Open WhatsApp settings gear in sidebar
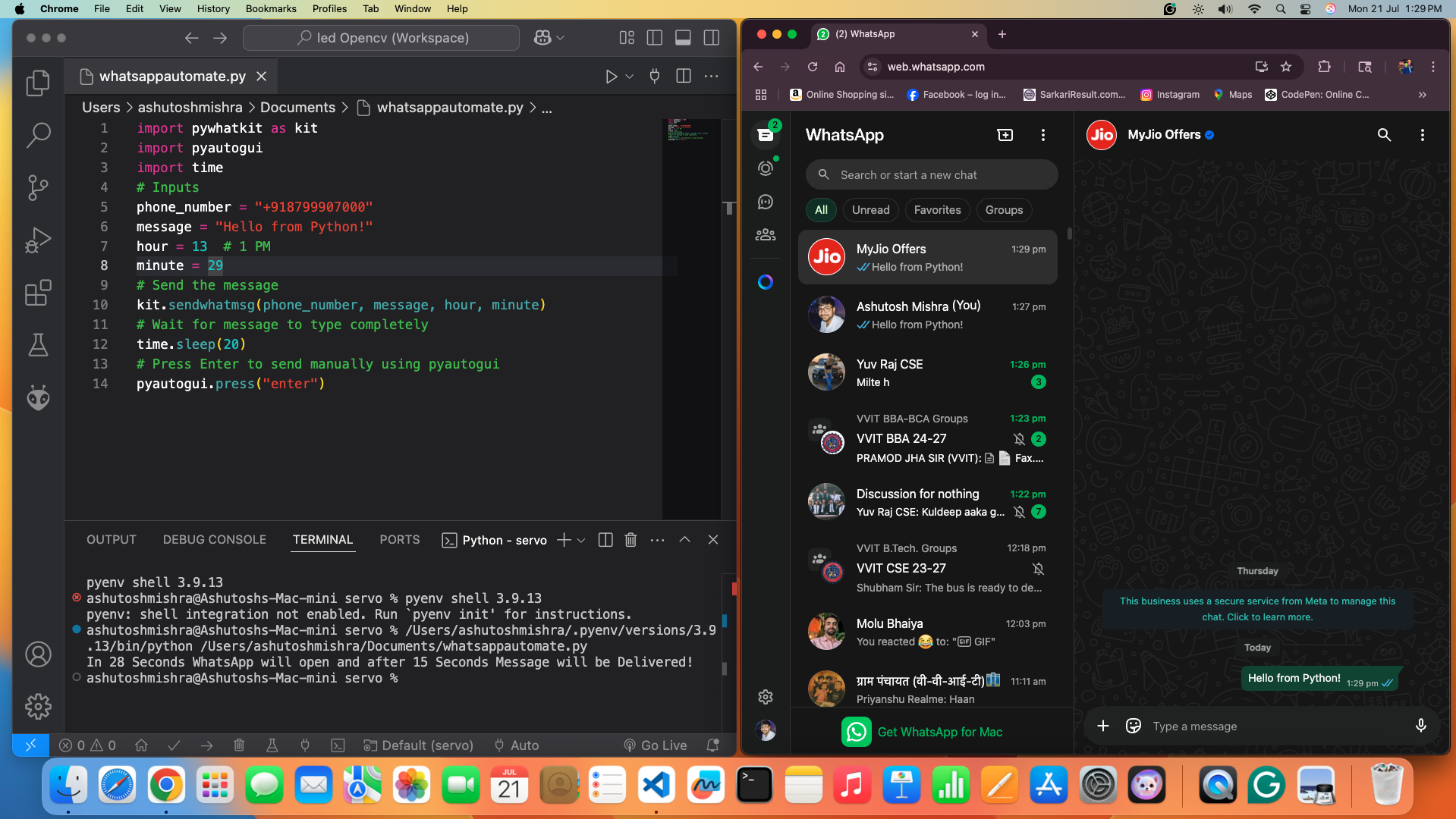The image size is (1456, 819). [x=766, y=697]
